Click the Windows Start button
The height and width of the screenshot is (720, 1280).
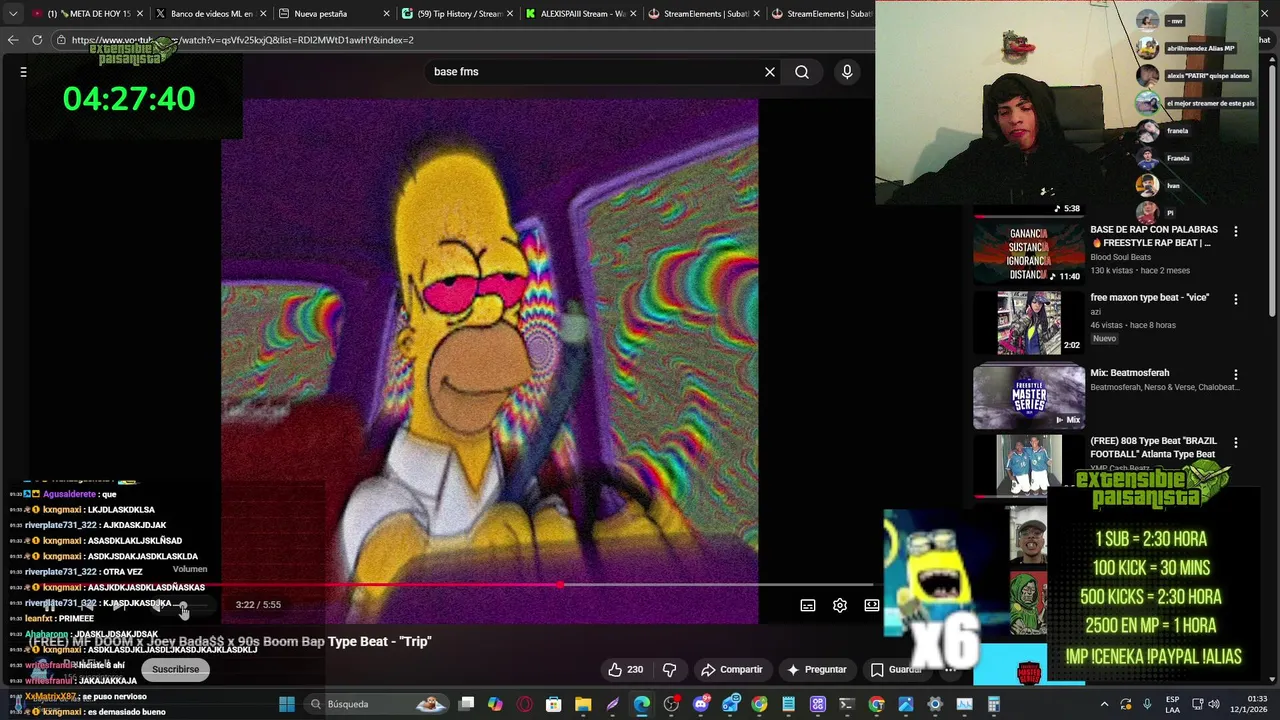287,704
